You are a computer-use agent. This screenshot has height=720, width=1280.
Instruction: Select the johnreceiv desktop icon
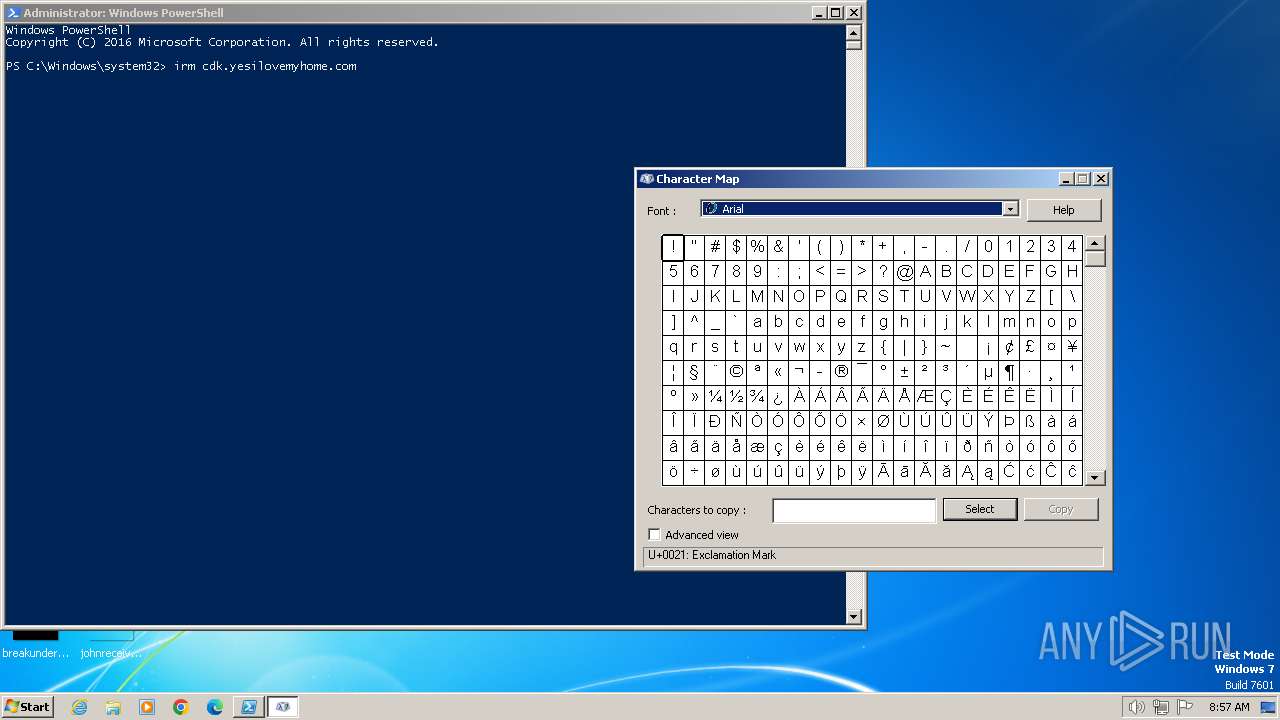pos(111,645)
